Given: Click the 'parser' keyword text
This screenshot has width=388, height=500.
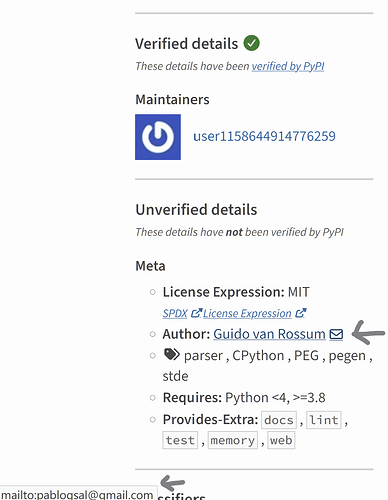Looking at the screenshot, I should [x=203, y=356].
